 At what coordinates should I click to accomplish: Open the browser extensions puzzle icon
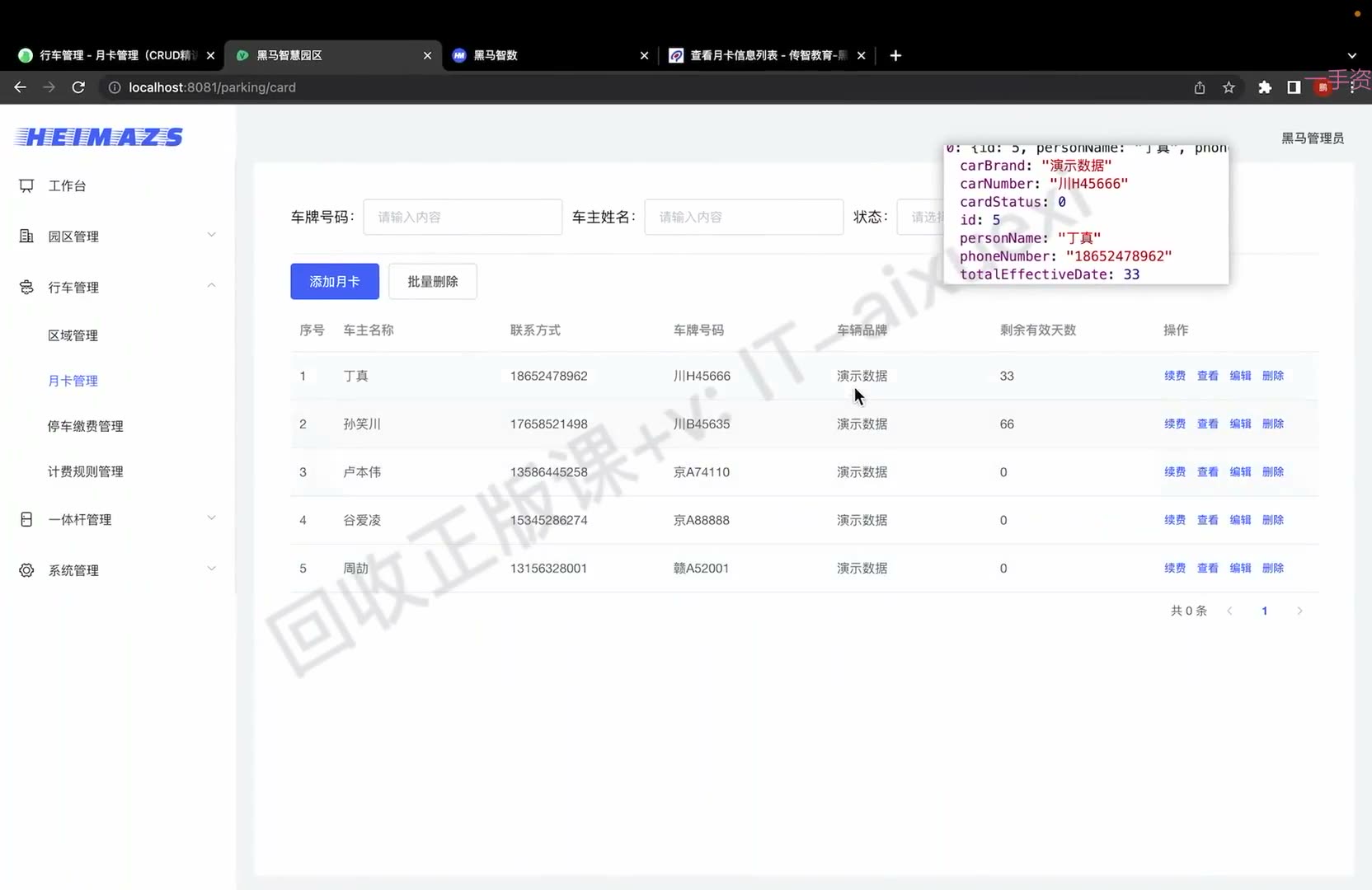1265,87
